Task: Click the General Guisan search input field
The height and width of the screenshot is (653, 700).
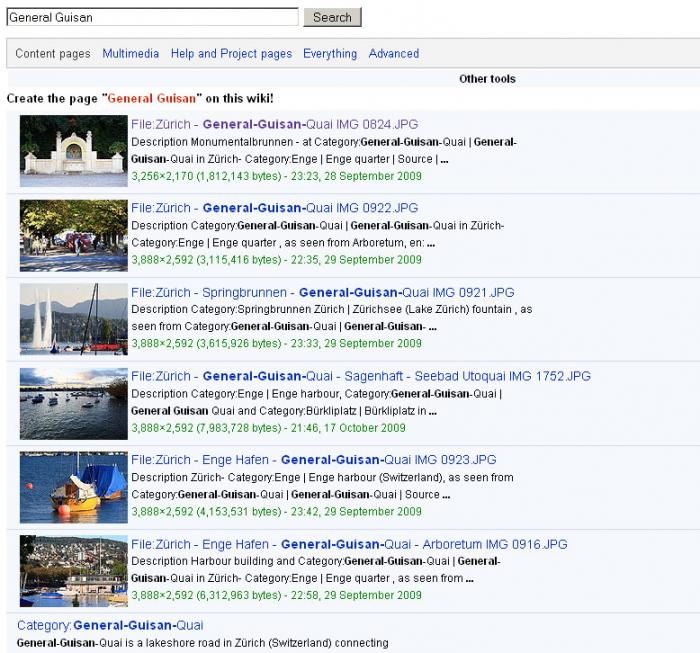Action: (152, 17)
